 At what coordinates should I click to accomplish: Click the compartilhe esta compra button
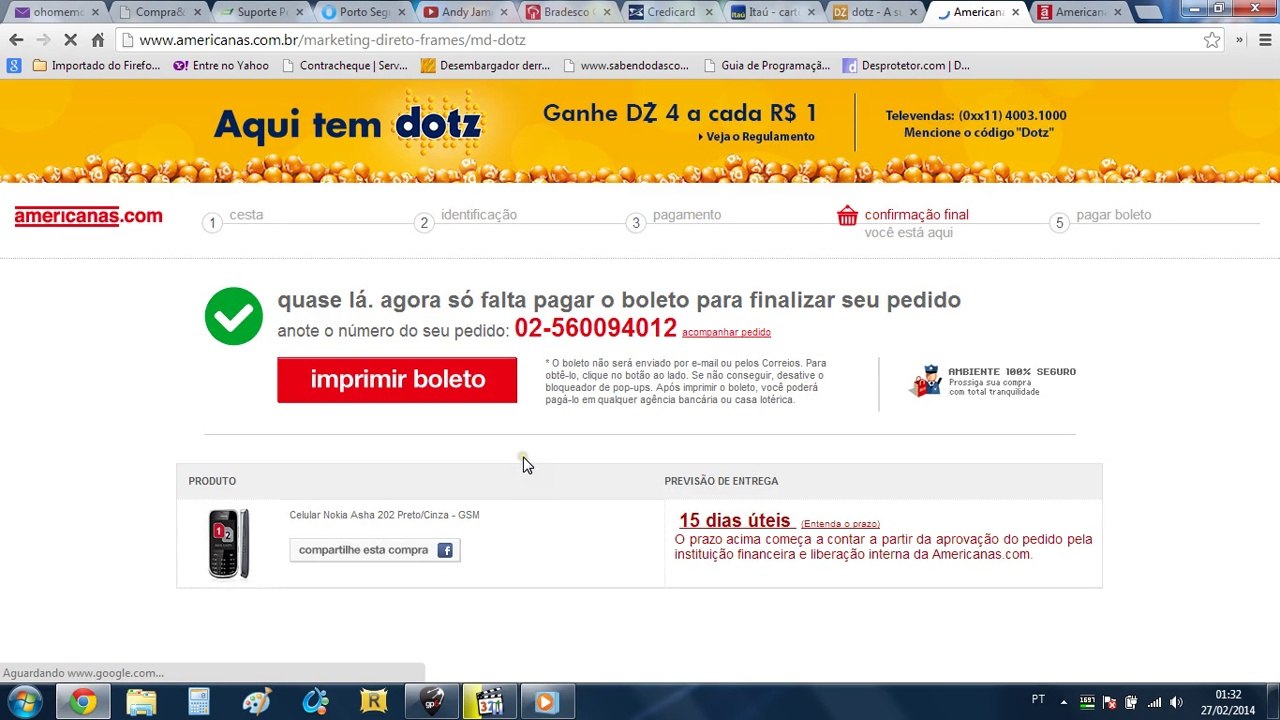point(375,550)
